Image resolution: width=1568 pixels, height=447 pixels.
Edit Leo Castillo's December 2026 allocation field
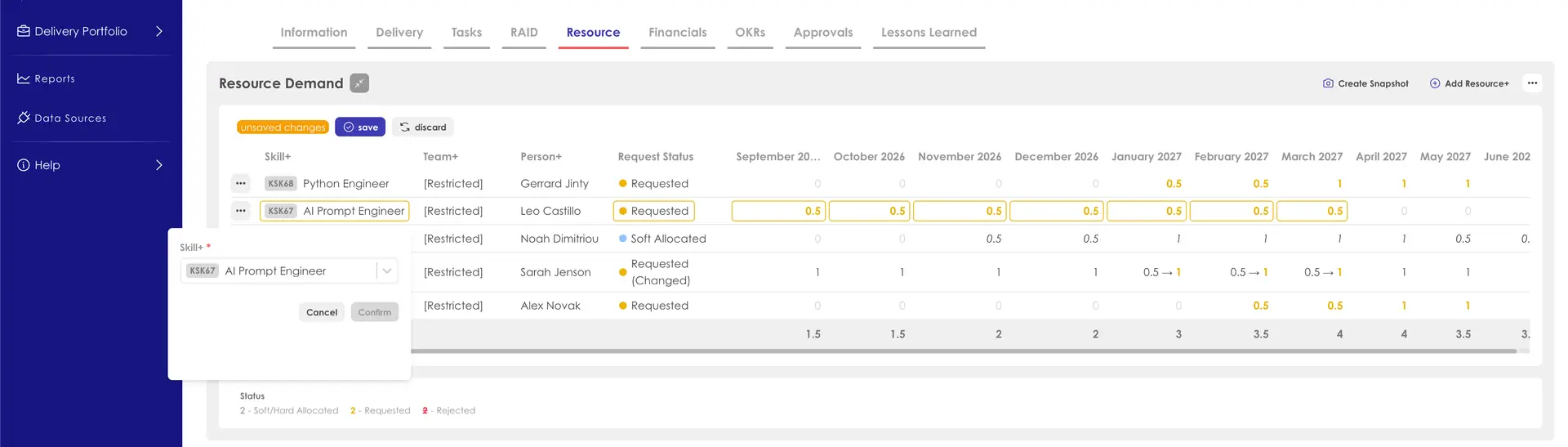tap(1057, 211)
